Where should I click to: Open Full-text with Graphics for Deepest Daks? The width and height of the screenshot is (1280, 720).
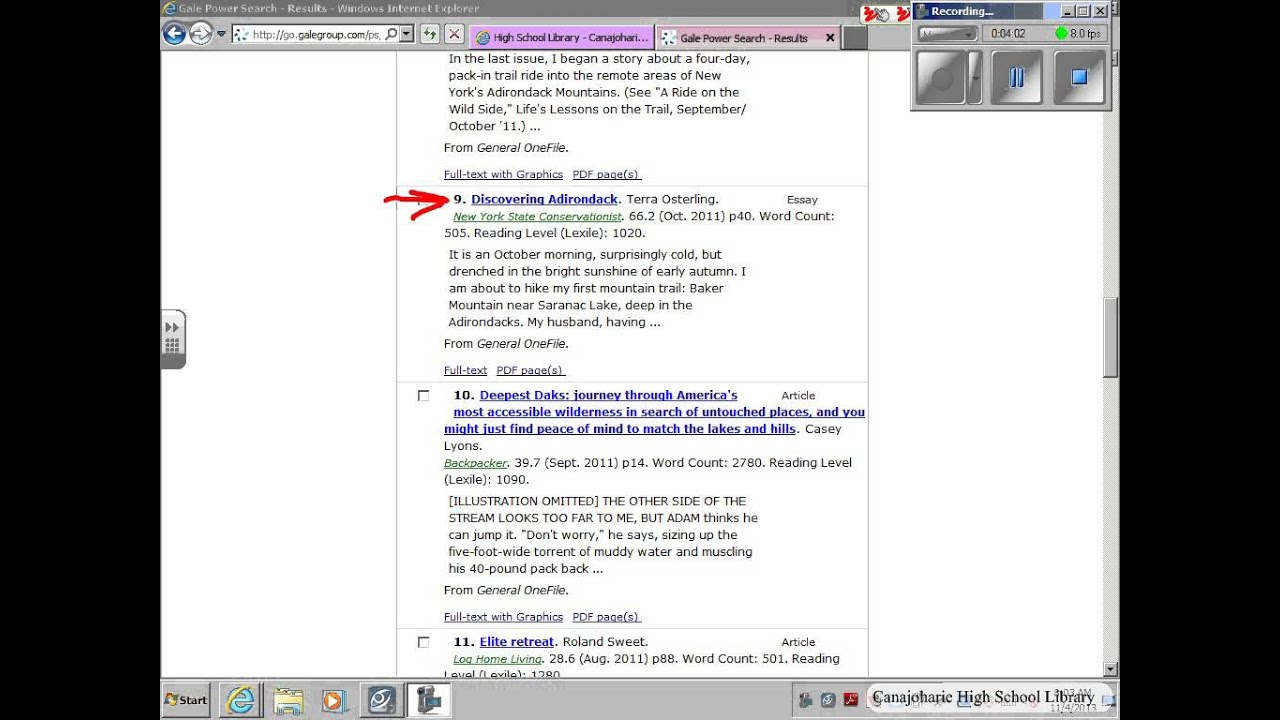503,617
